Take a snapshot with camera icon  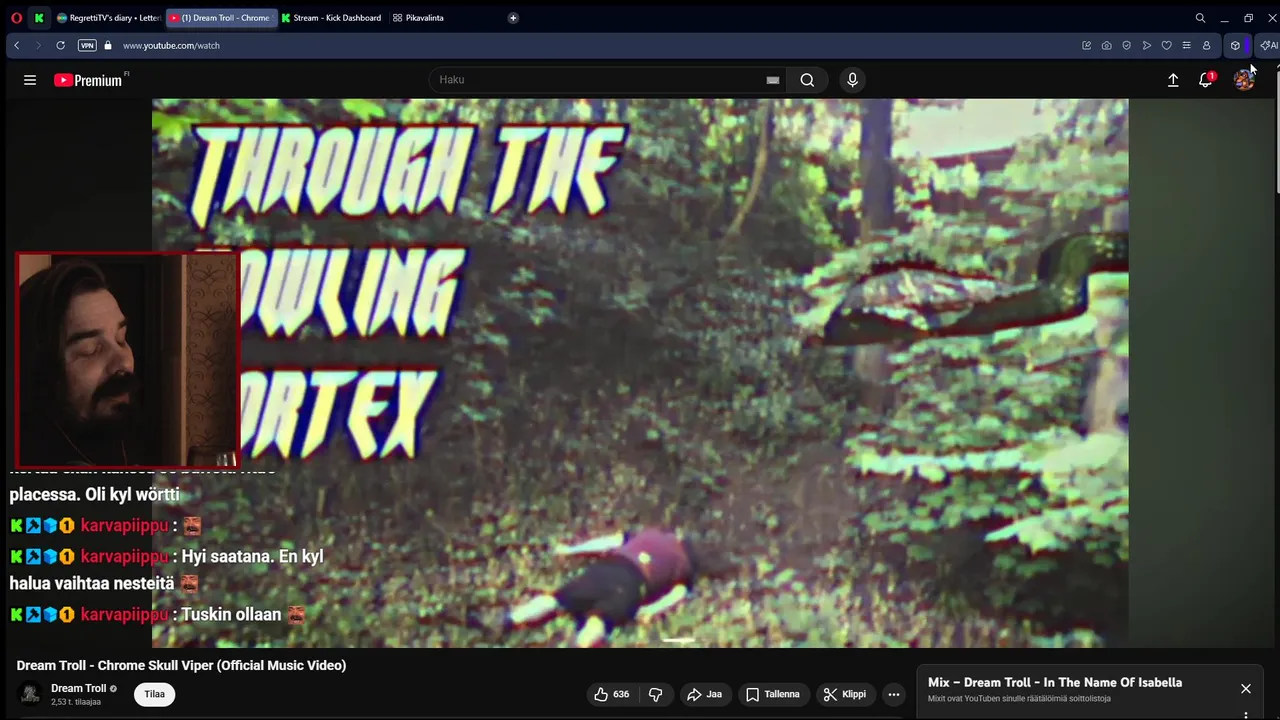click(1106, 45)
